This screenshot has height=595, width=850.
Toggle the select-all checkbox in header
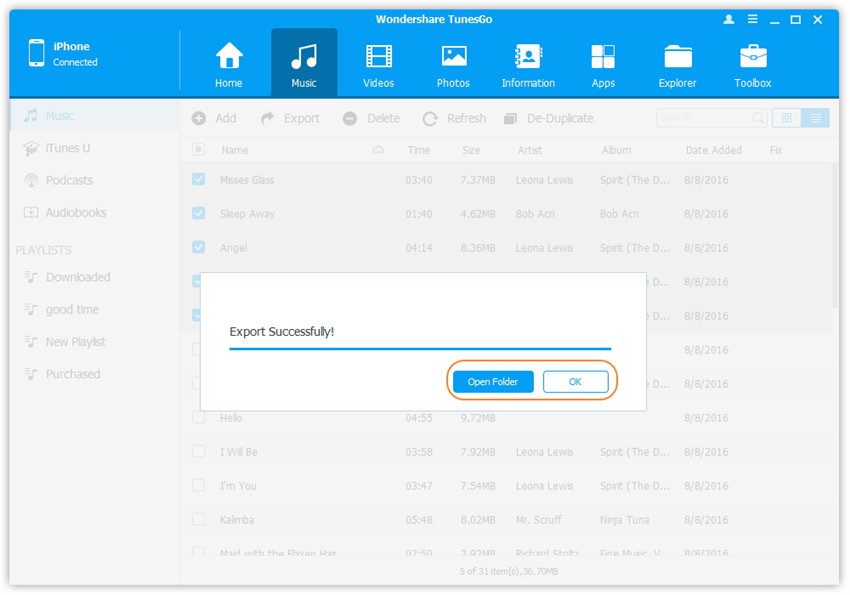[198, 150]
